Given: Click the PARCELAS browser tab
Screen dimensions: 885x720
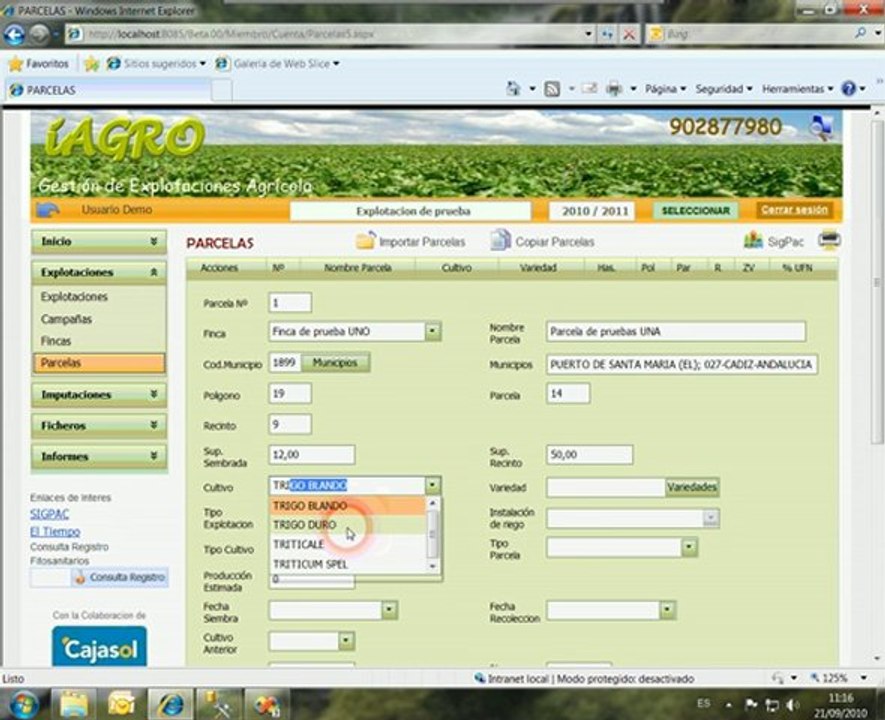Looking at the screenshot, I should pos(108,90).
